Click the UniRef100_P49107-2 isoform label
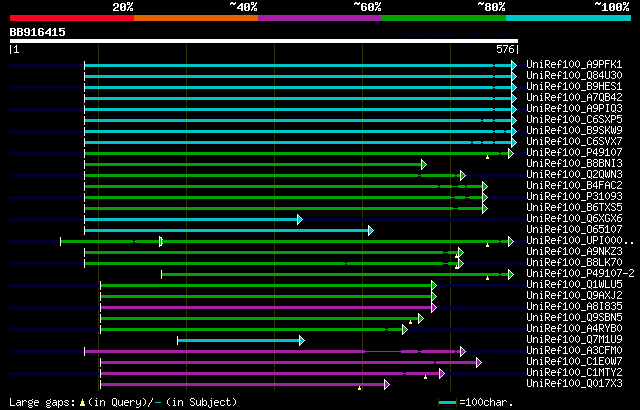 580,274
